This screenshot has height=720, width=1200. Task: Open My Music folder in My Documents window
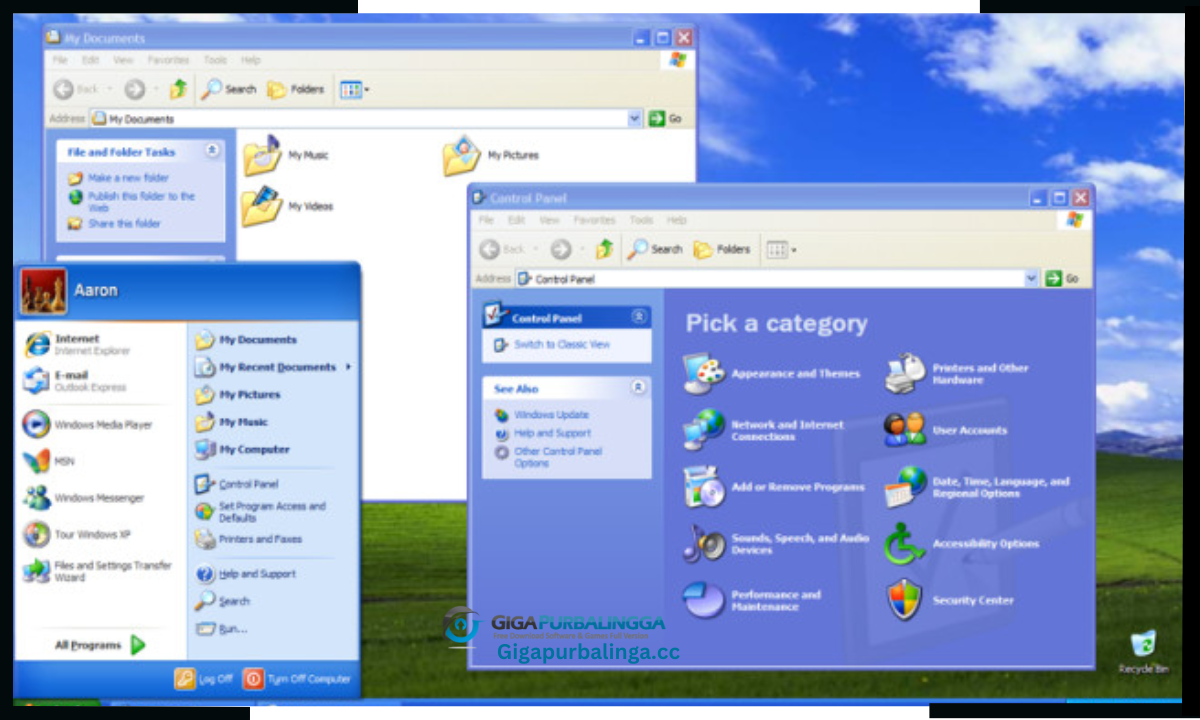[286, 155]
